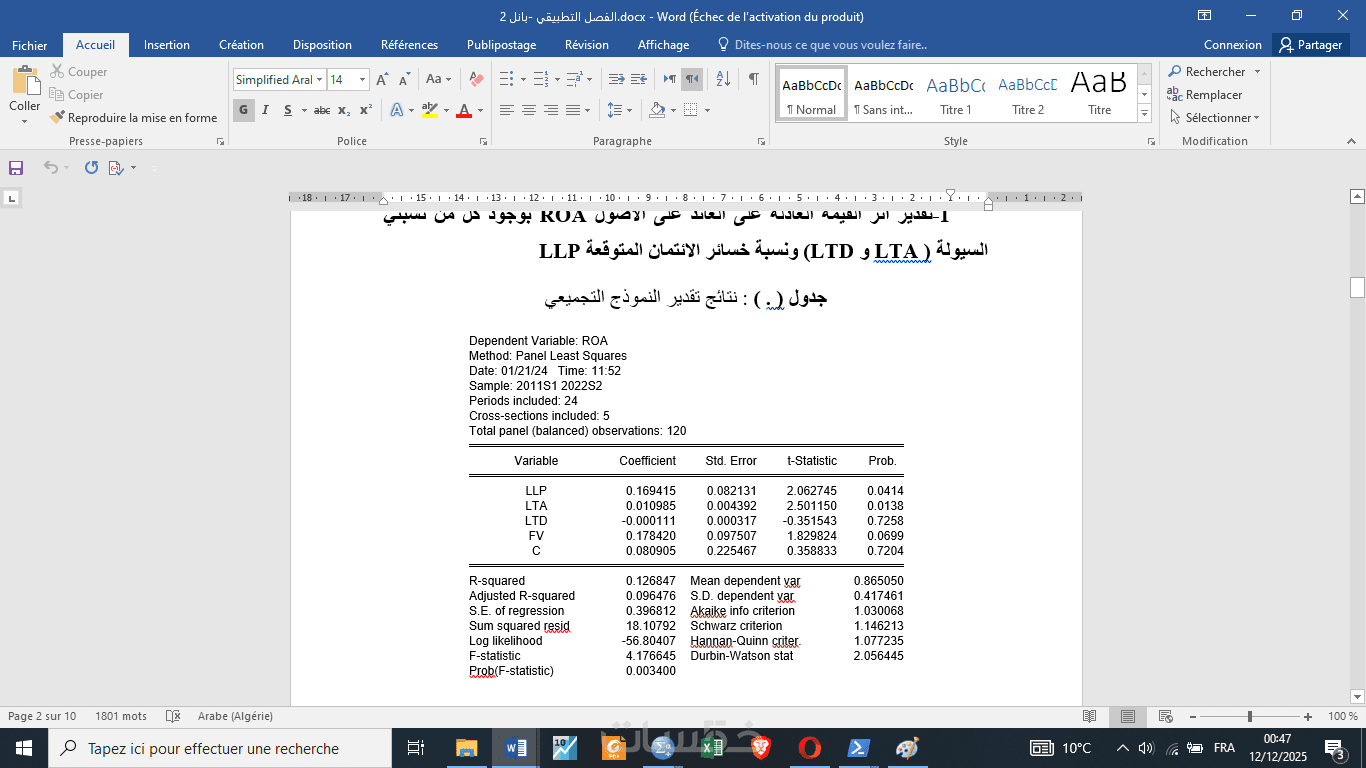The height and width of the screenshot is (768, 1366).
Task: Switch to the Création tab
Action: pos(242,45)
